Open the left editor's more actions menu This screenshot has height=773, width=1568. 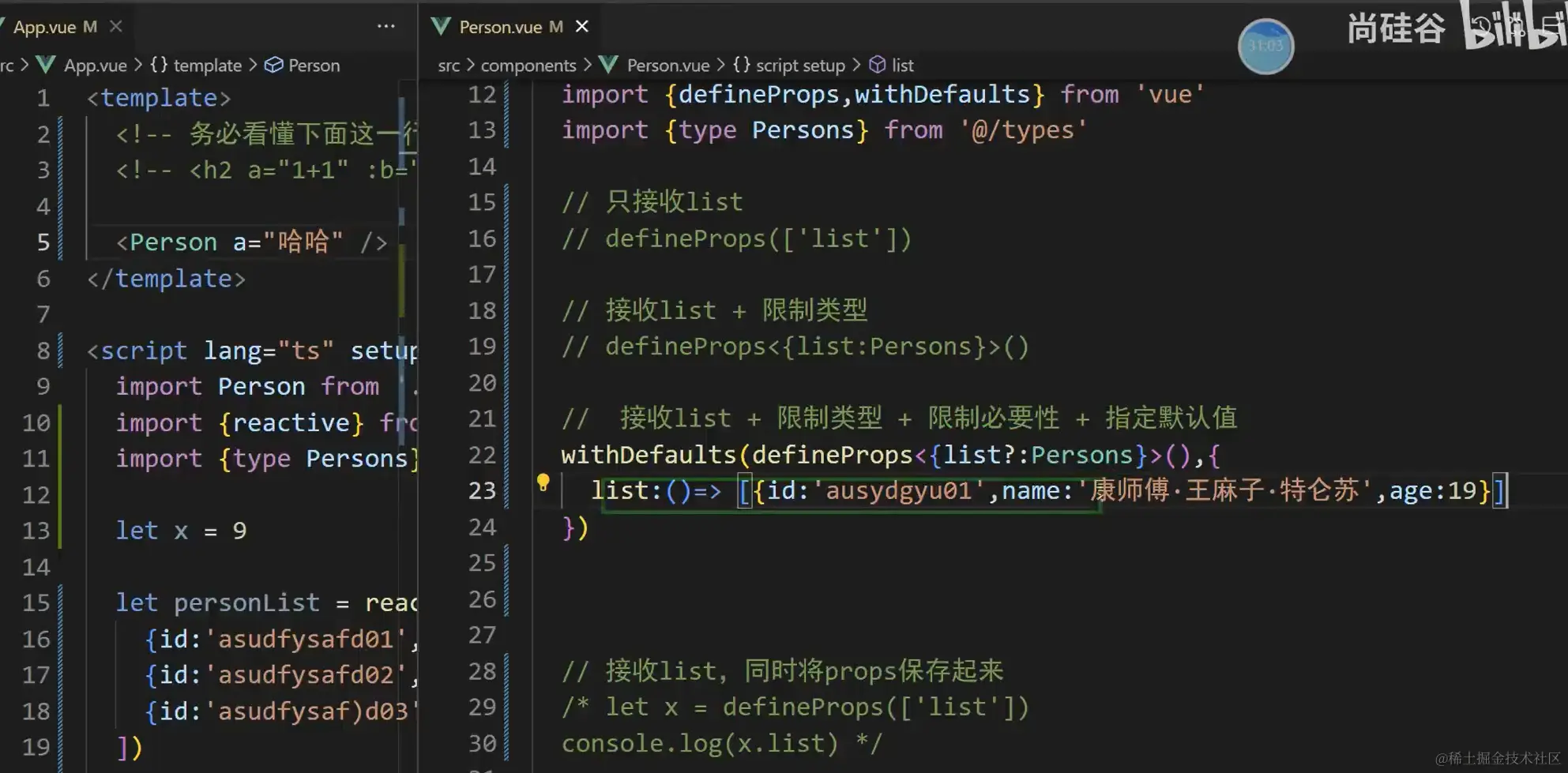pos(385,26)
